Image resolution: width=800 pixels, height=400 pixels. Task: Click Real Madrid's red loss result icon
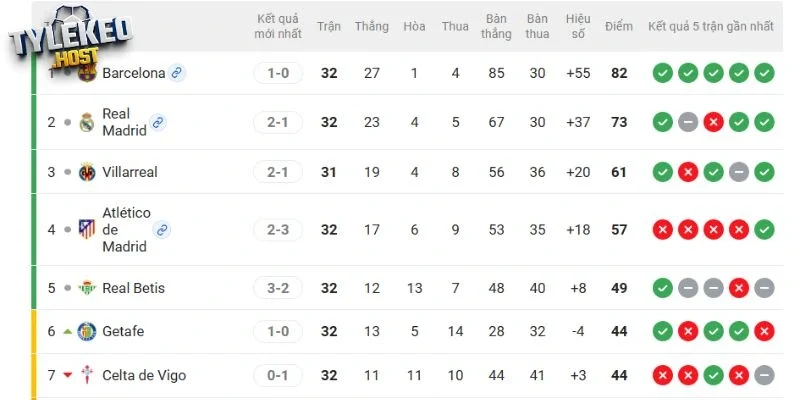pyautogui.click(x=713, y=122)
